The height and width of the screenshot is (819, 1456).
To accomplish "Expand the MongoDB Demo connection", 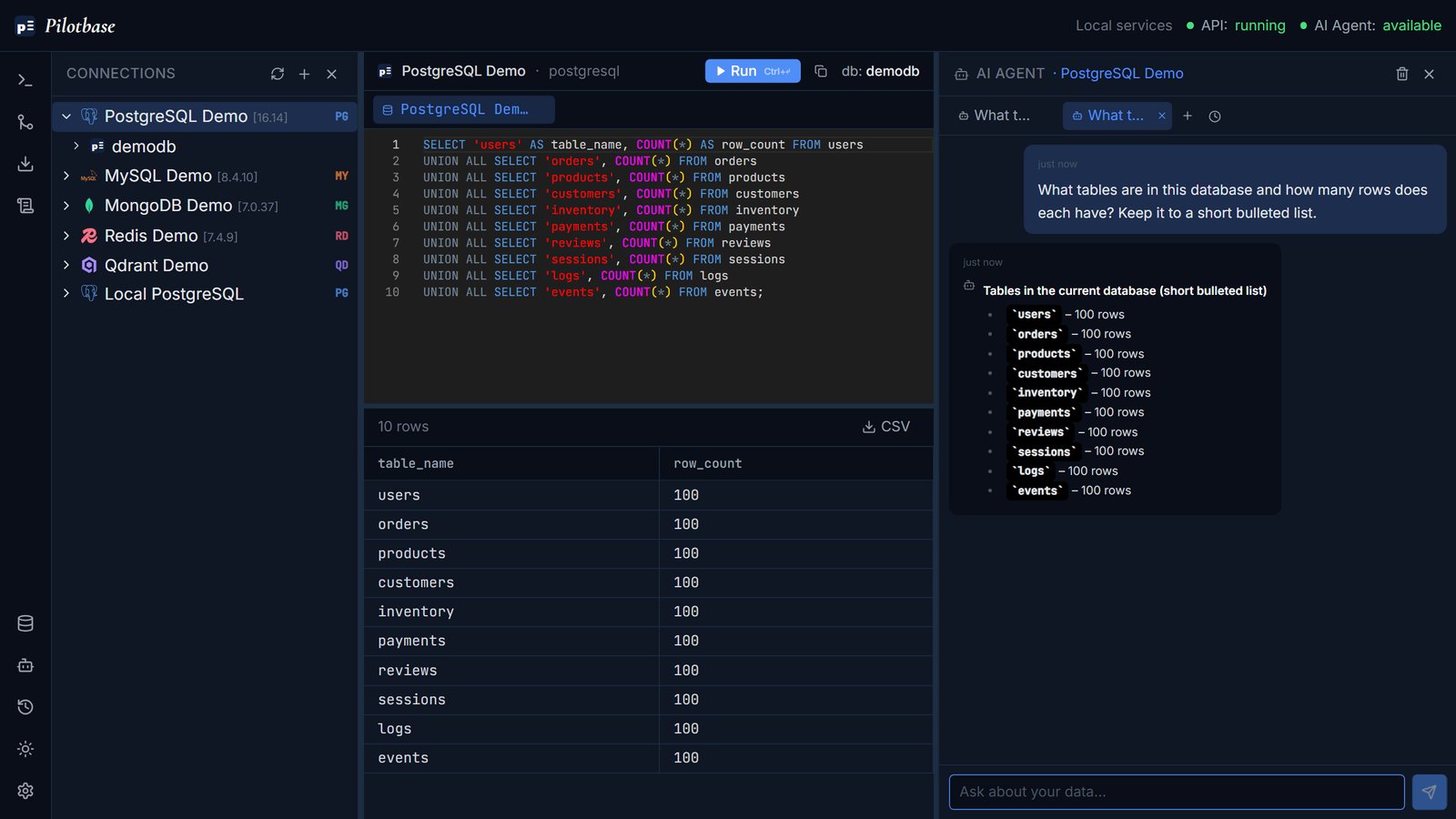I will (x=66, y=206).
